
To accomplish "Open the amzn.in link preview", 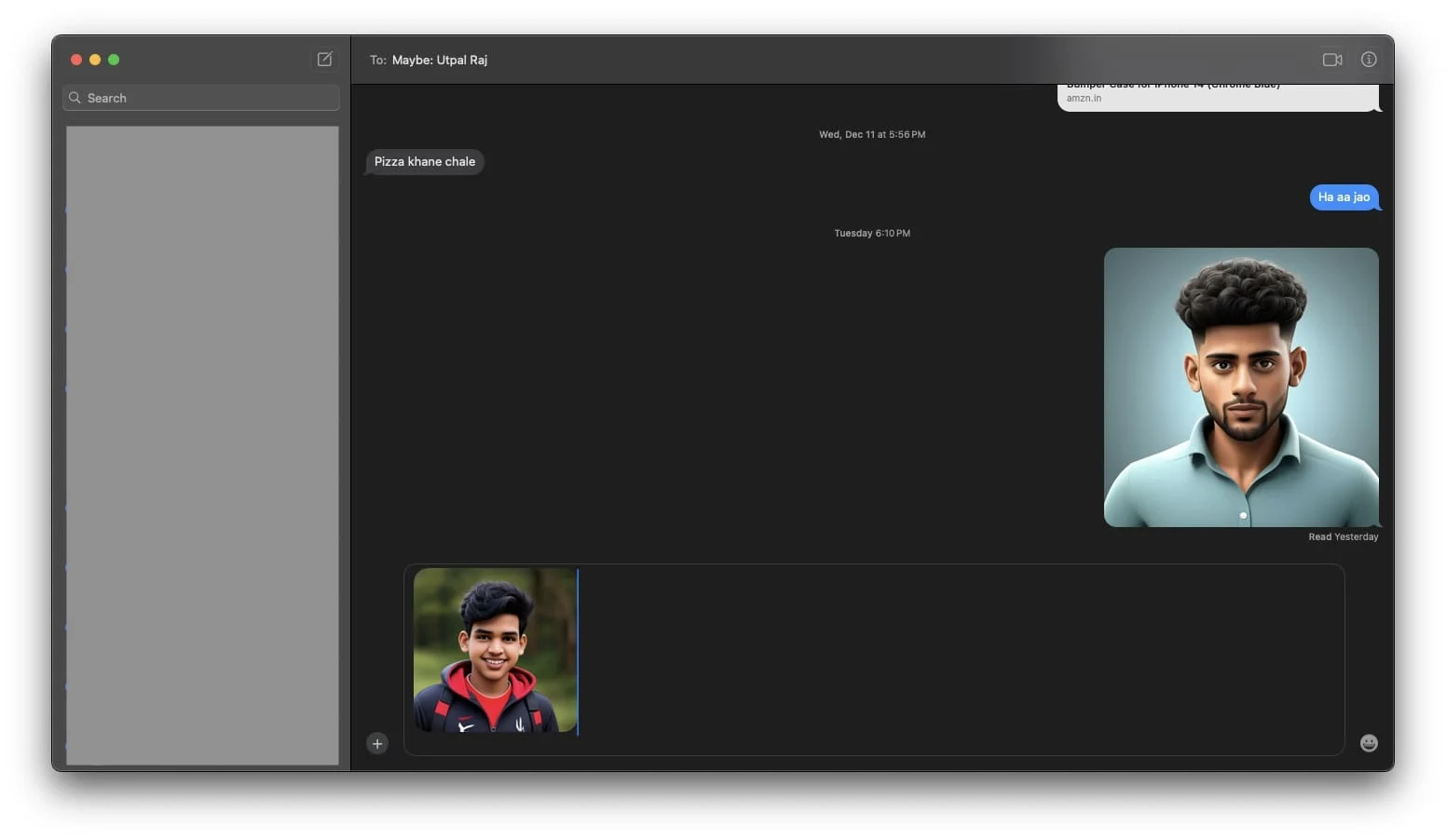I will click(1218, 97).
